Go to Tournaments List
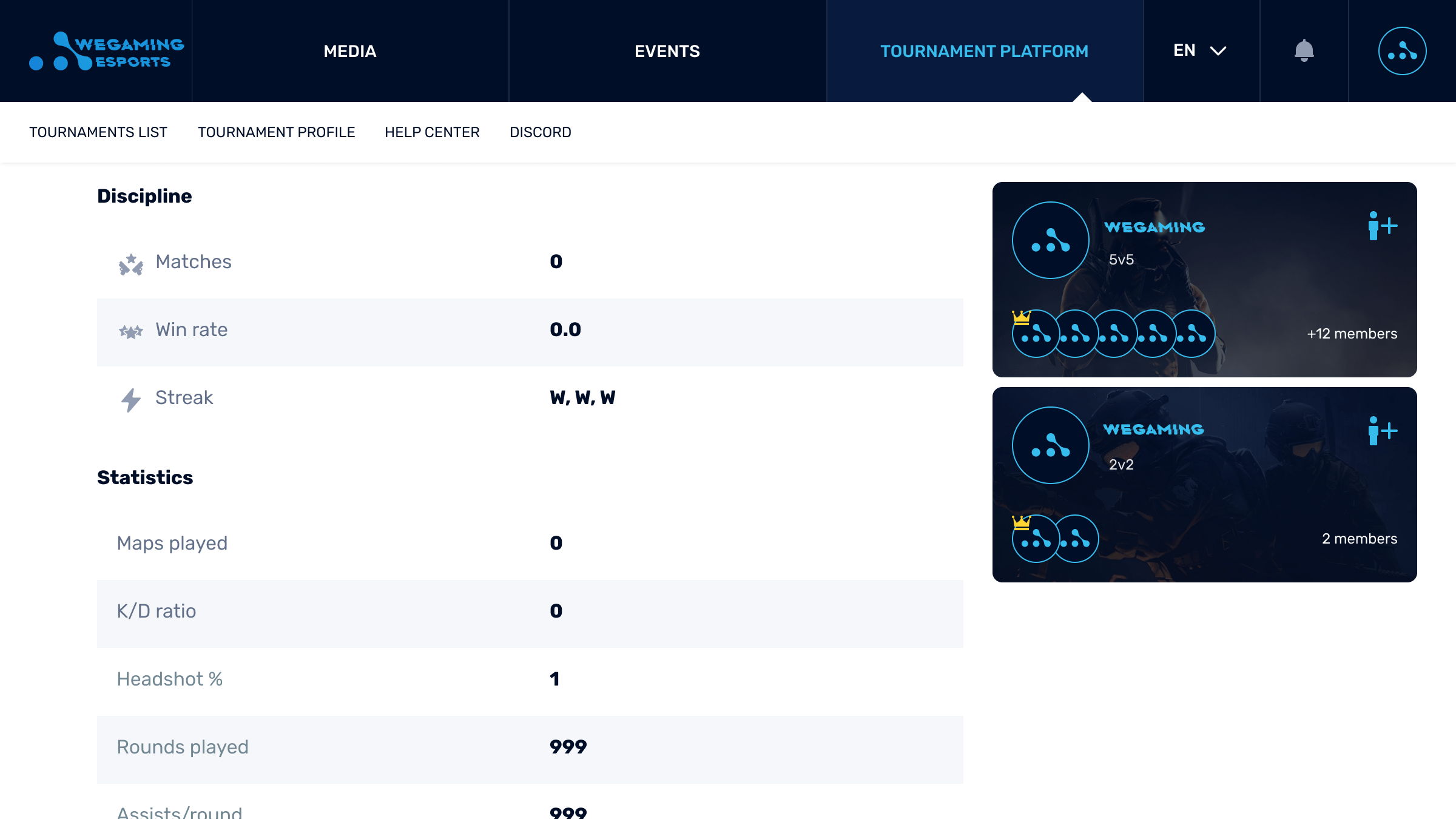This screenshot has height=819, width=1456. tap(98, 132)
